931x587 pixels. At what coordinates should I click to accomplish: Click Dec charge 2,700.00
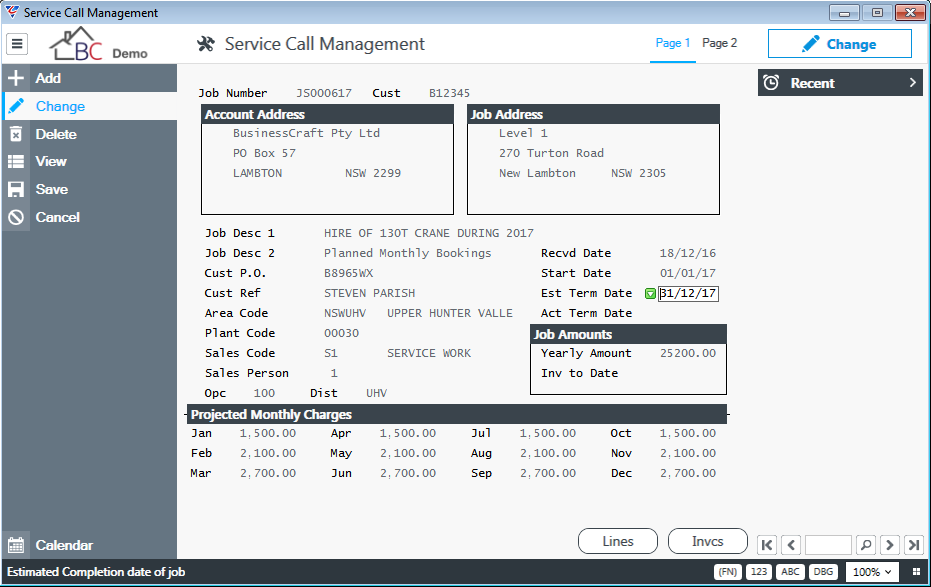(x=688, y=473)
